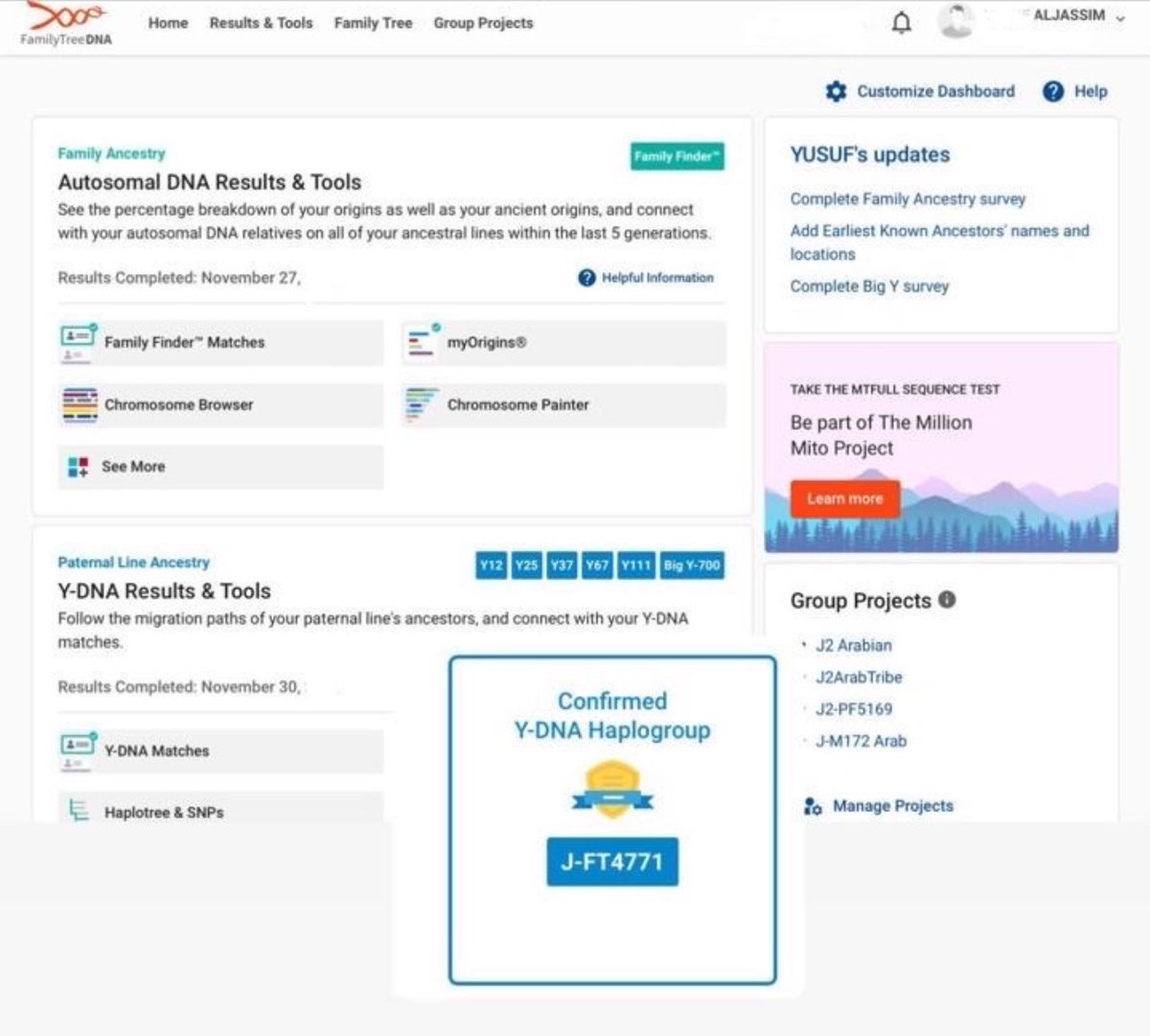The width and height of the screenshot is (1150, 1036).
Task: Click the Family Ancestry label
Action: [x=111, y=153]
